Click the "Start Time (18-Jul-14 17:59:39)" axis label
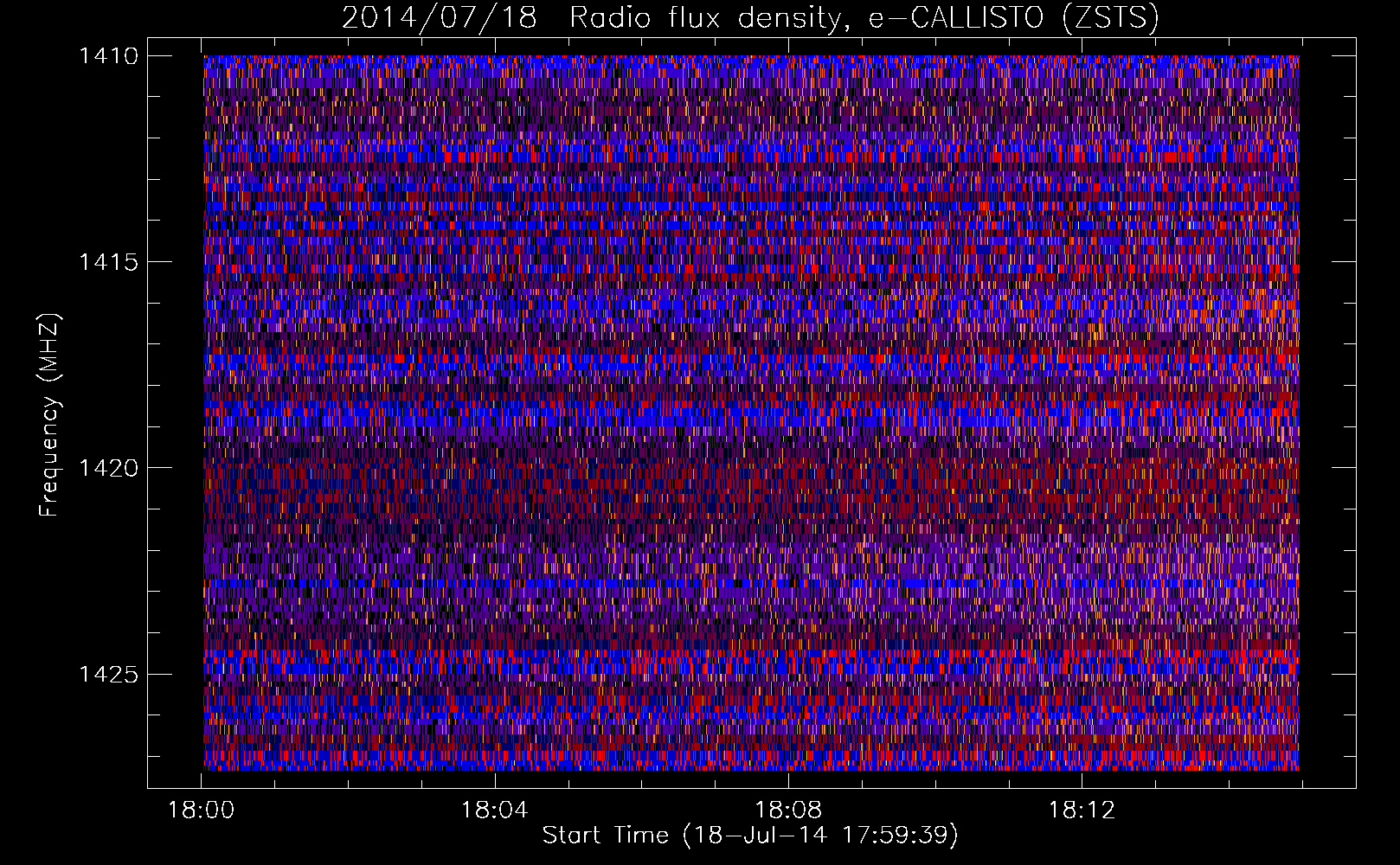 click(750, 836)
